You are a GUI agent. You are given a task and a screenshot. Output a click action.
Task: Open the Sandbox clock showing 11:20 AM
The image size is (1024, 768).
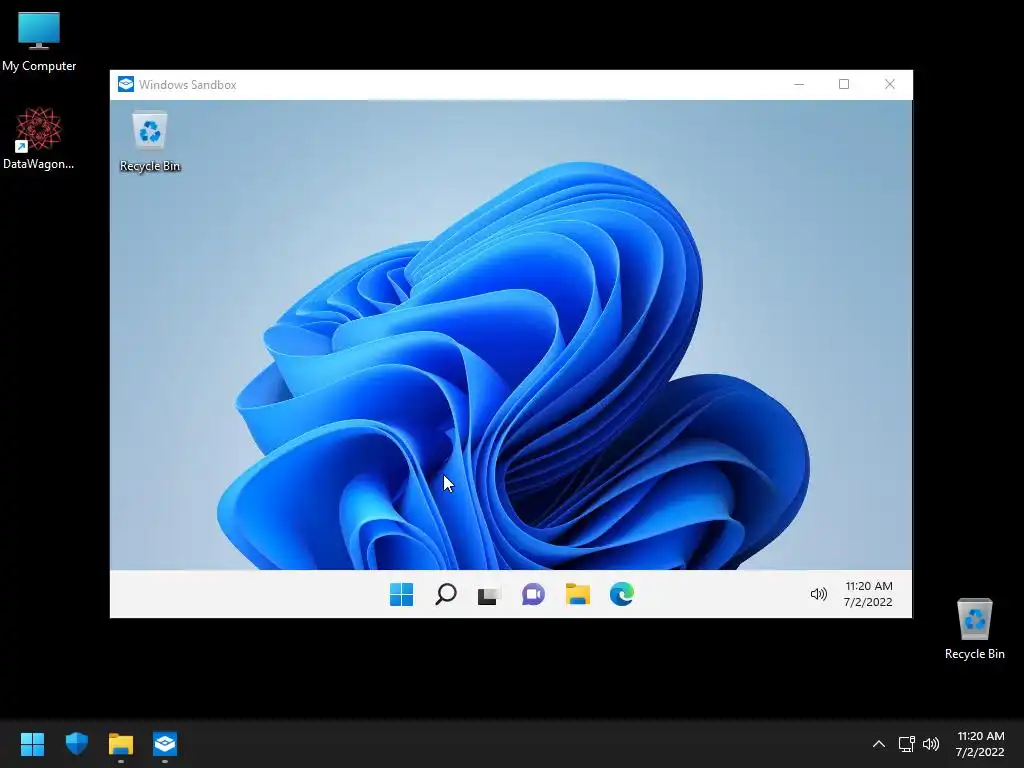[868, 594]
